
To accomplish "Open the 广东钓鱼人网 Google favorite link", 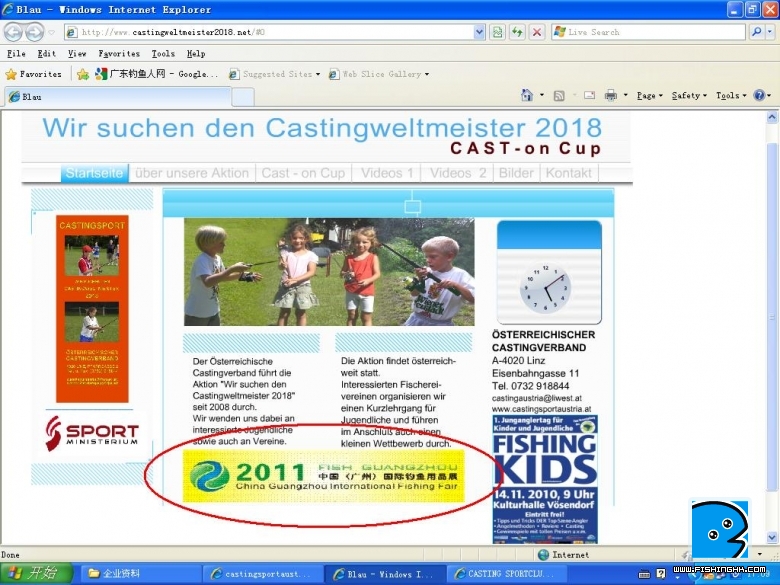I will click(x=157, y=74).
